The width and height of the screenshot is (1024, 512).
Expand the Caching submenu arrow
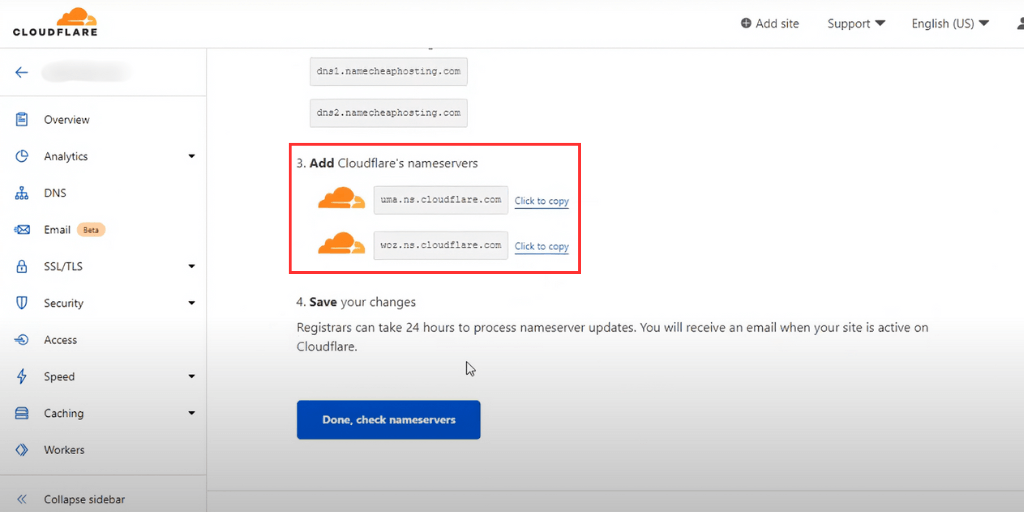(191, 413)
